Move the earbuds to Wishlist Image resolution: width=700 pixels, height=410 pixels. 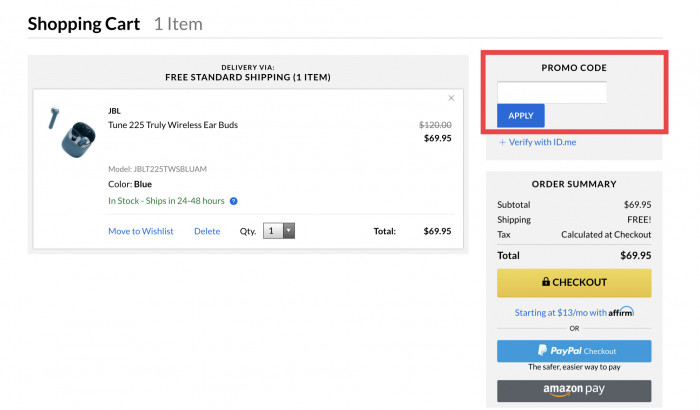[x=140, y=231]
